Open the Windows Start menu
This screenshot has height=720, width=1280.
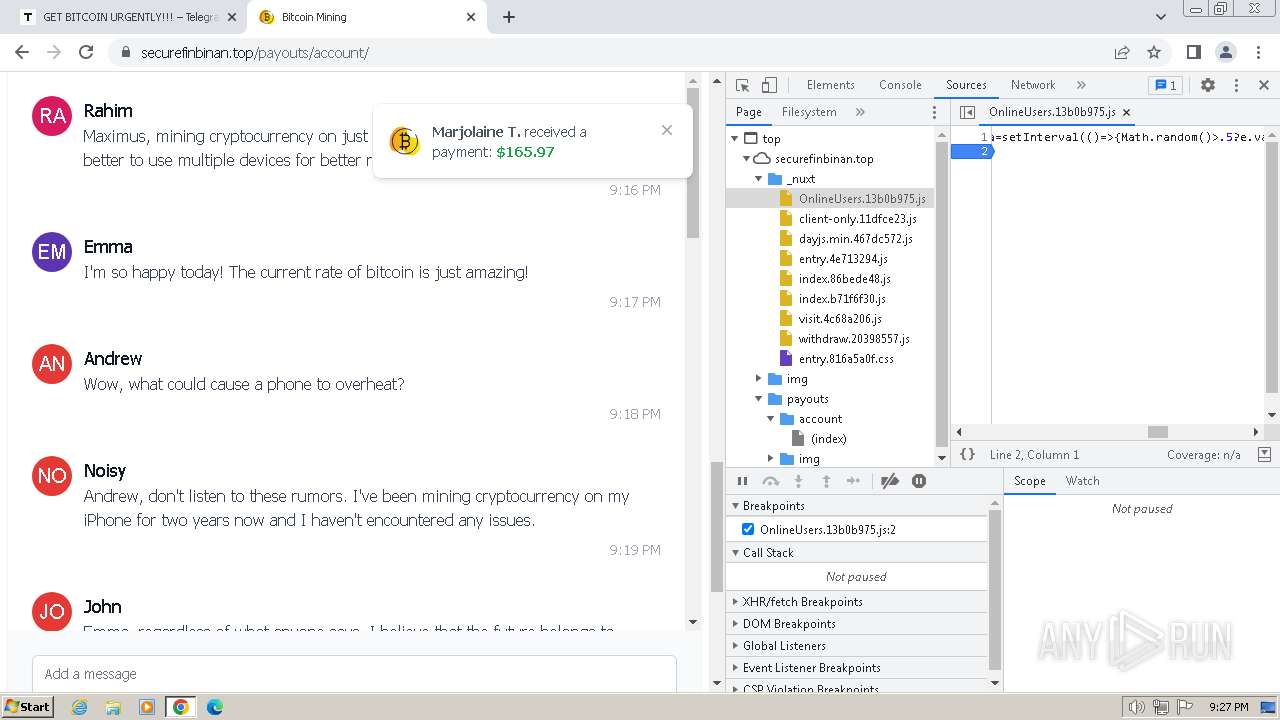27,707
